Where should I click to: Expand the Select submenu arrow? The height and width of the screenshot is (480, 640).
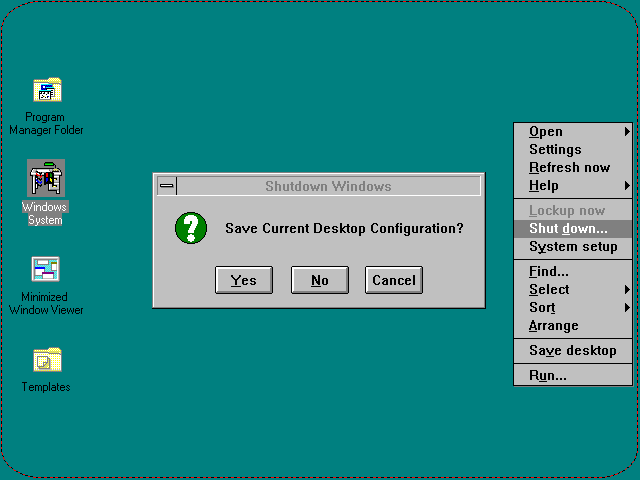(x=627, y=289)
